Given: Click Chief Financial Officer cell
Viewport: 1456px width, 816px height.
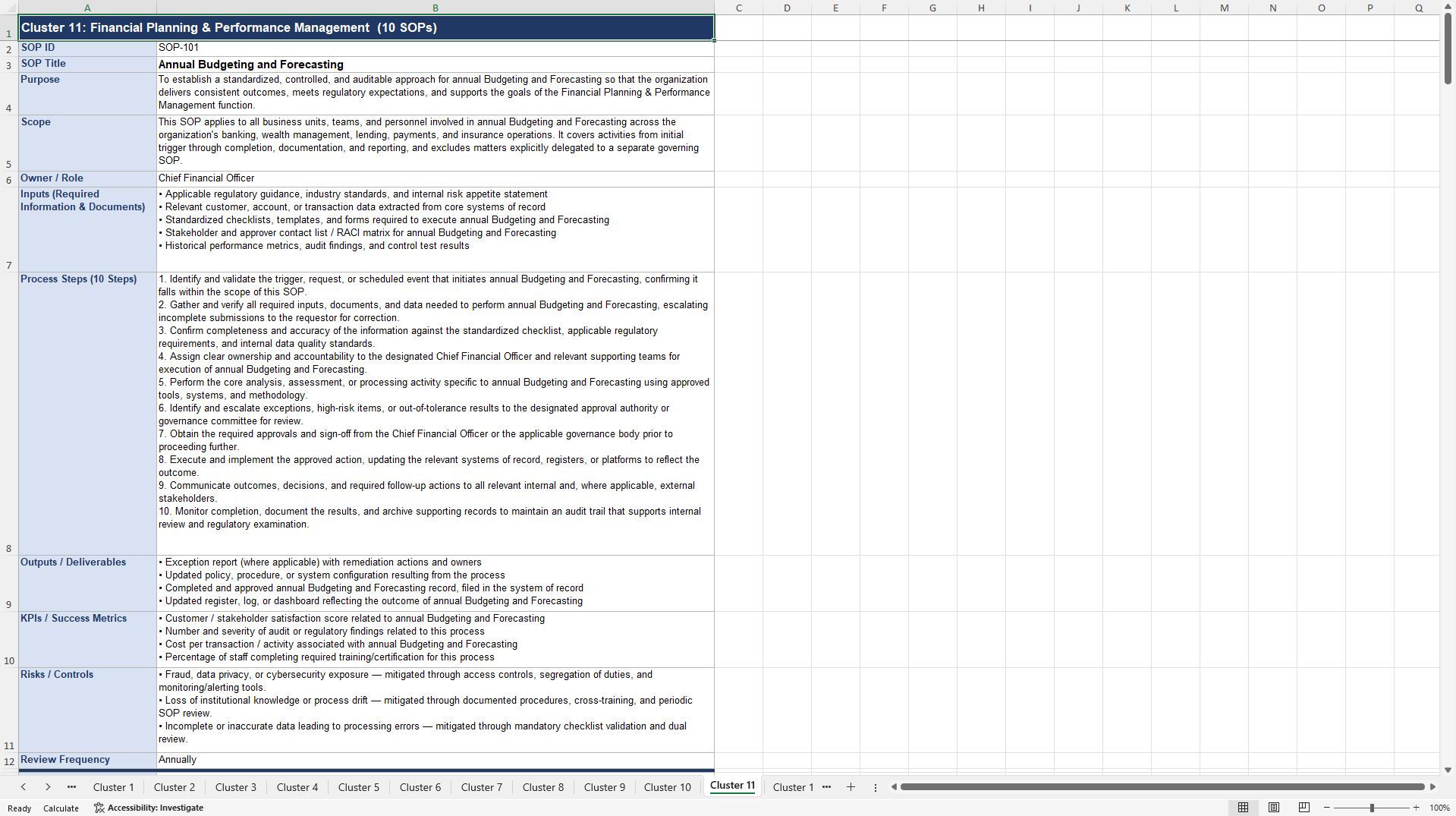Looking at the screenshot, I should pyautogui.click(x=436, y=178).
